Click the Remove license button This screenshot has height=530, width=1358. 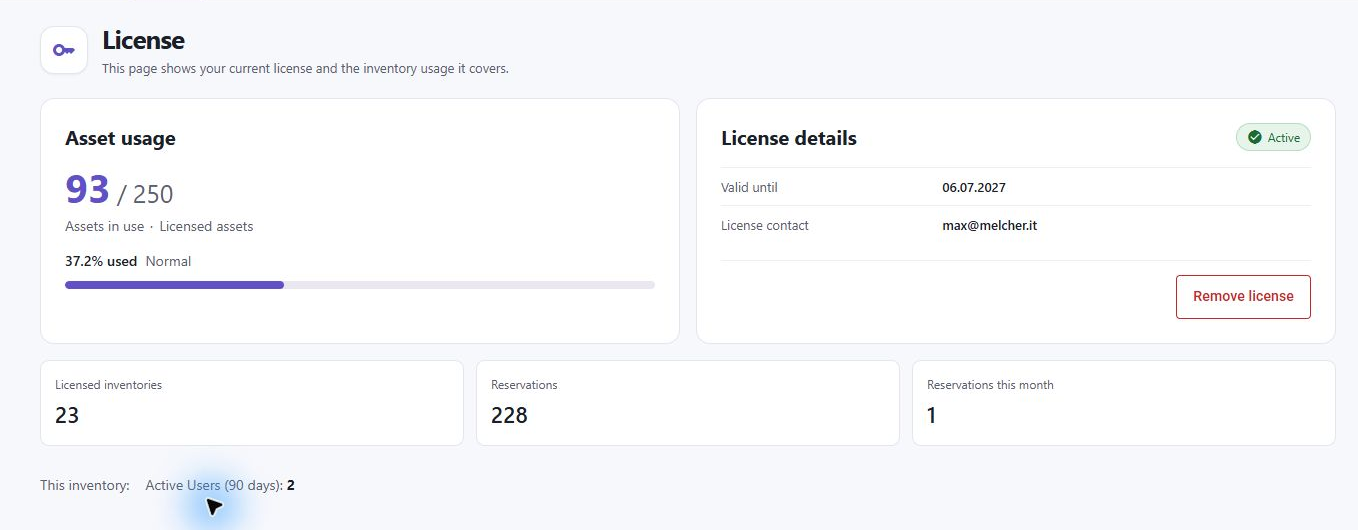point(1243,297)
